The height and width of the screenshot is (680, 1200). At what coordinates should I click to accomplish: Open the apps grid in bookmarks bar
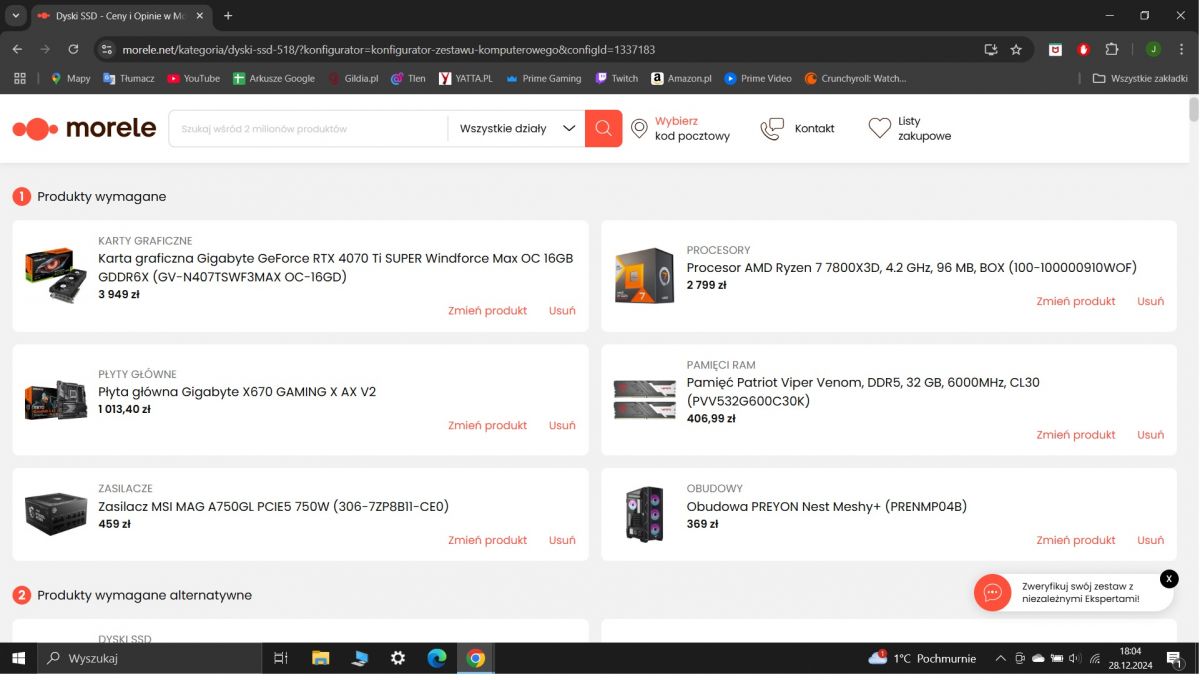(x=19, y=78)
